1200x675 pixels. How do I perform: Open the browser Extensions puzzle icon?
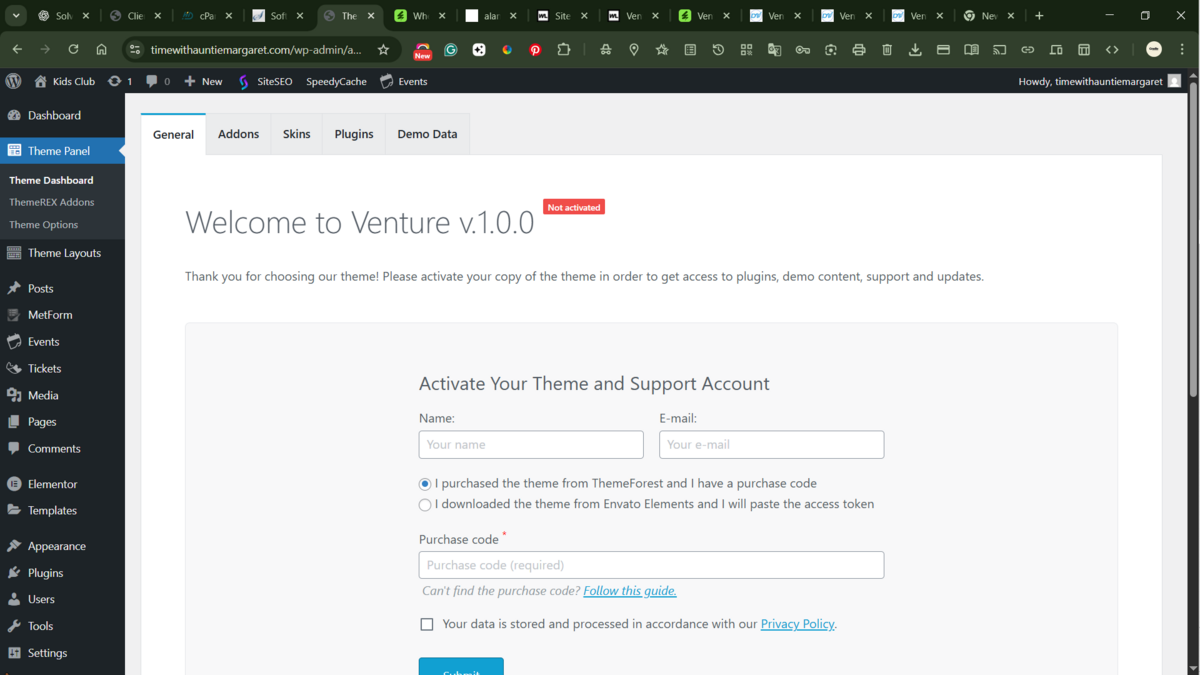564,49
